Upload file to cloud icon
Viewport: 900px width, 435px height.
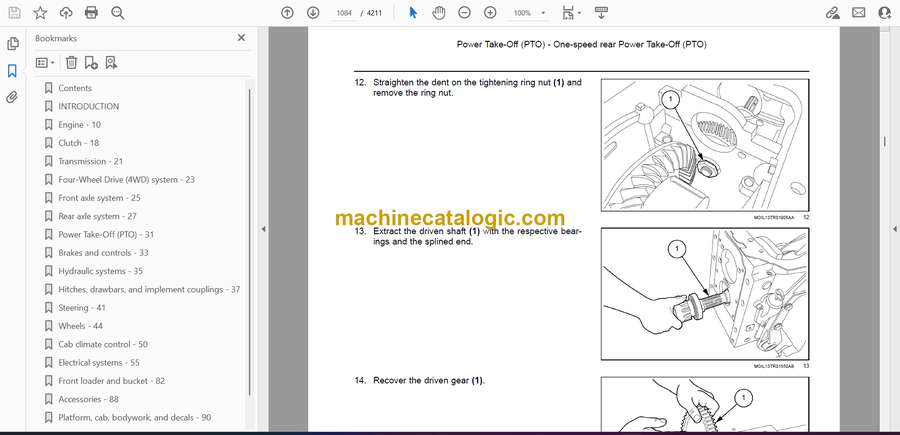click(x=66, y=13)
